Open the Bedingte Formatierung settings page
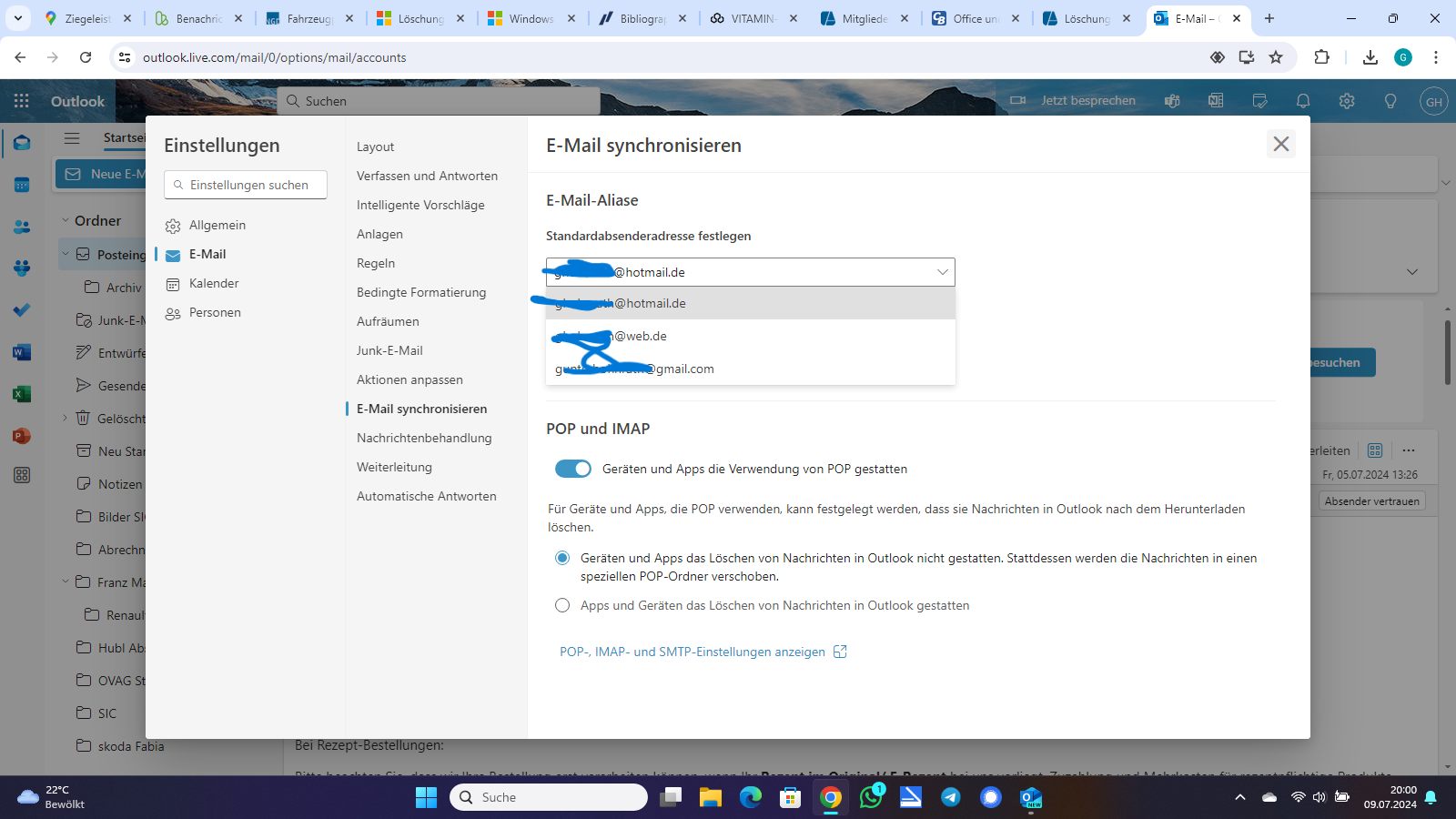 421,292
